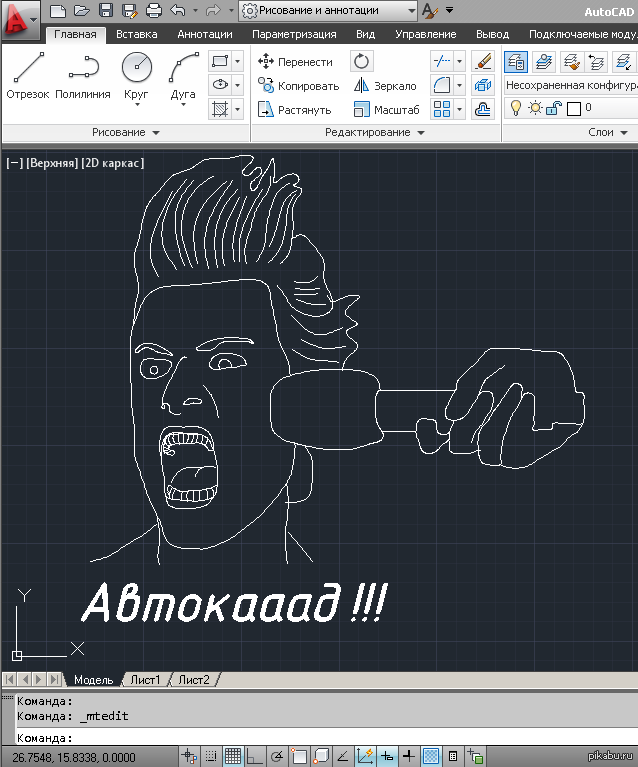Viewport: 638px width, 767px height.
Task: Expand the Редактирование panel arrow
Action: tap(421, 133)
